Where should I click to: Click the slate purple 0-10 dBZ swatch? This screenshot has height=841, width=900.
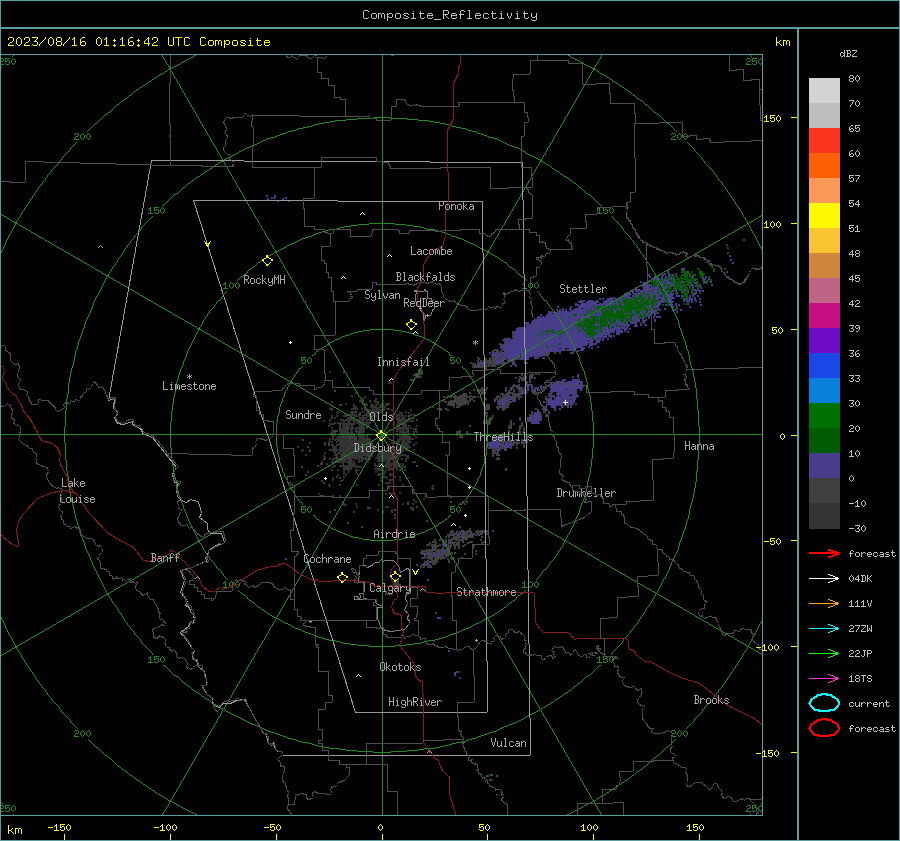click(824, 466)
